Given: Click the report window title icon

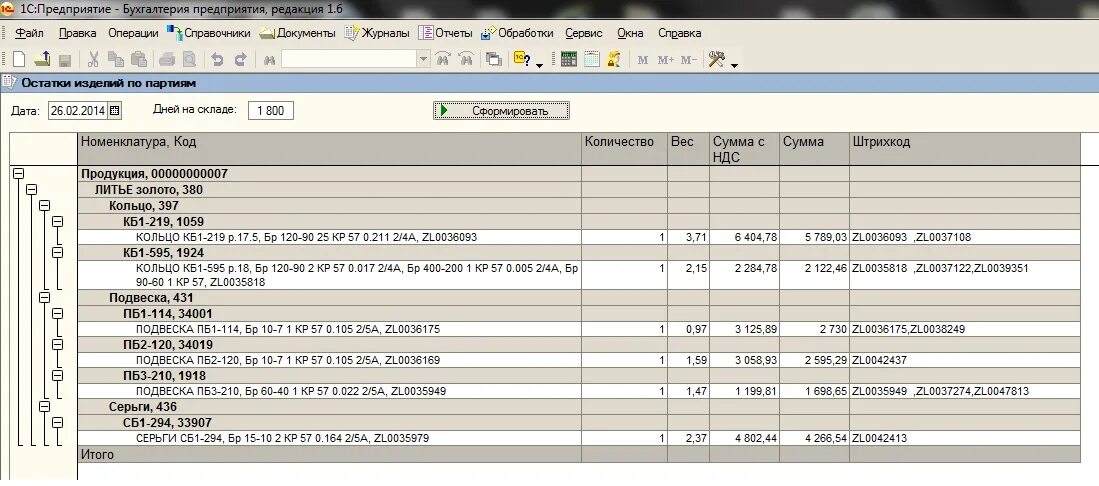Looking at the screenshot, I should [x=8, y=83].
